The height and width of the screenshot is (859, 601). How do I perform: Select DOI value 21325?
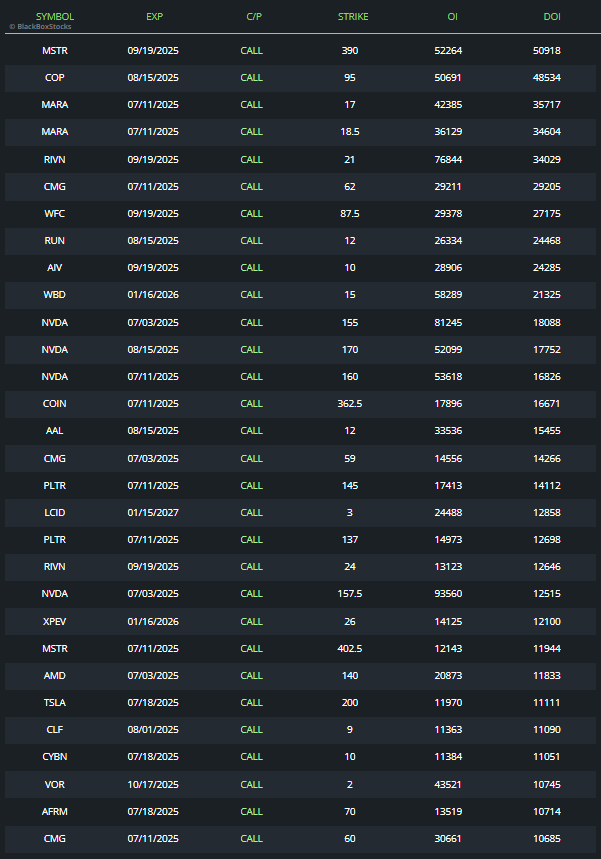click(x=547, y=294)
